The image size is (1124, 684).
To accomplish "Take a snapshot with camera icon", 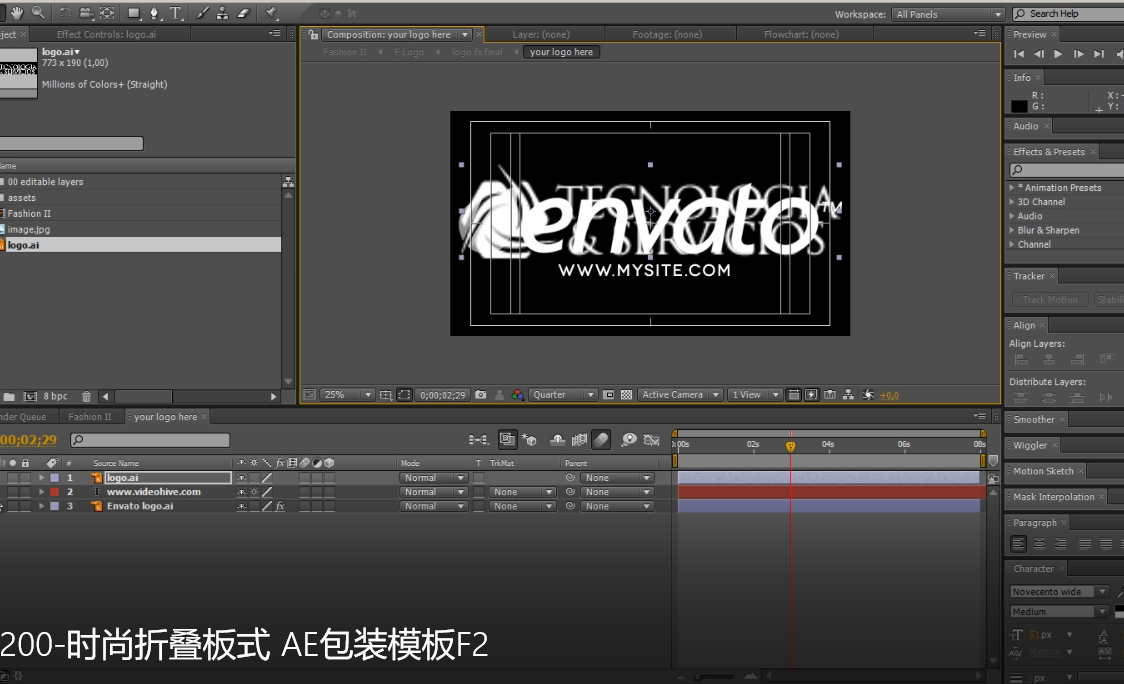I will point(481,395).
